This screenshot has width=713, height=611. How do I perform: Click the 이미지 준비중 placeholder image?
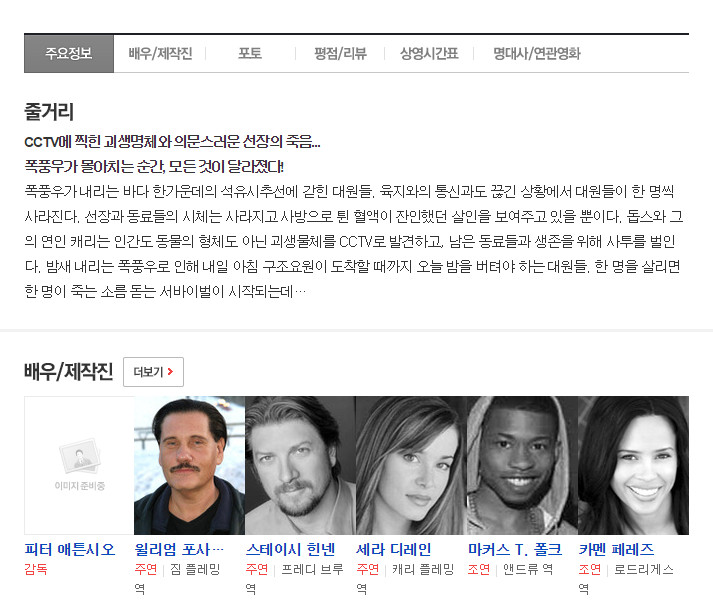79,465
